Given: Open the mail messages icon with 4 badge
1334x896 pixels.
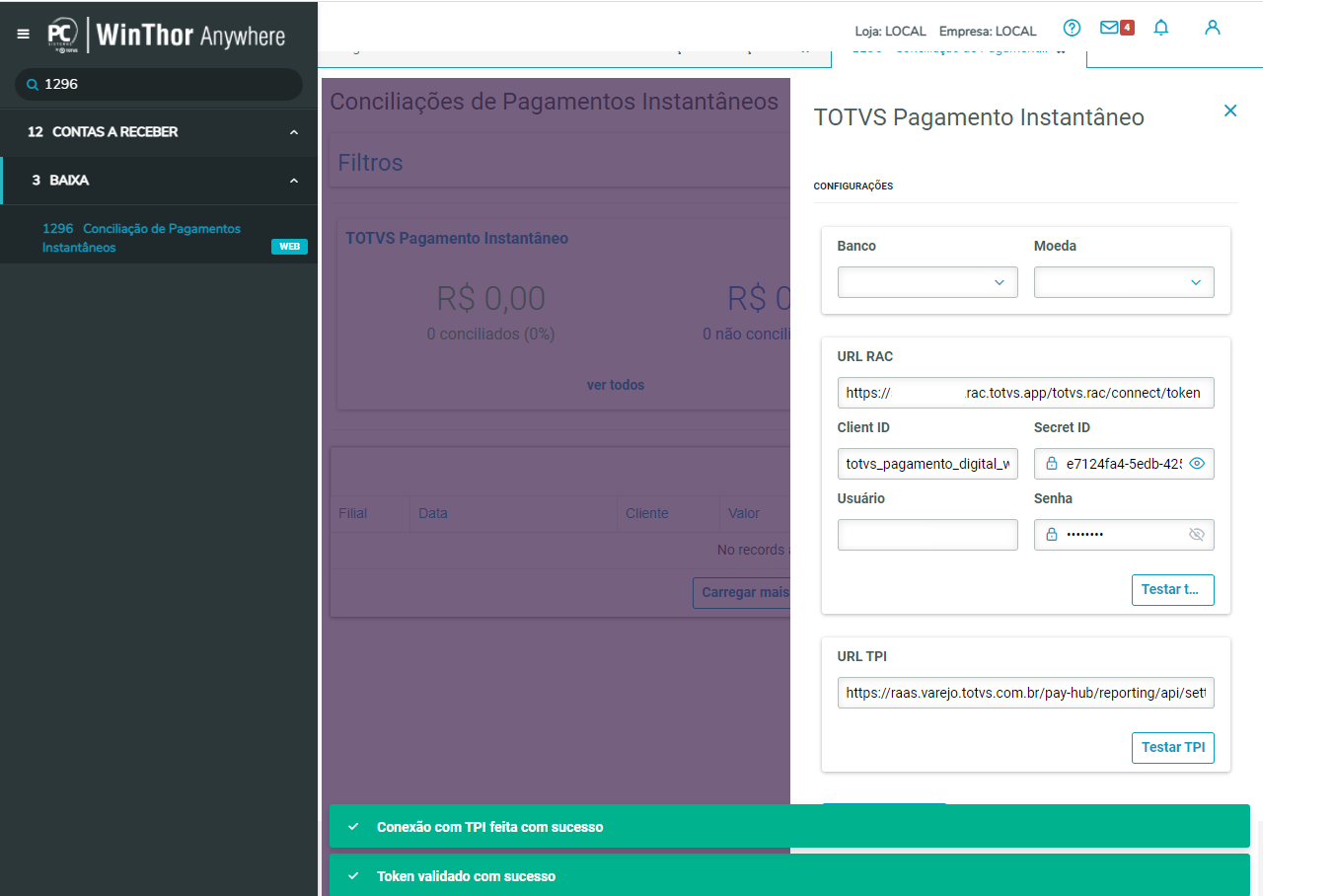Looking at the screenshot, I should (1117, 28).
